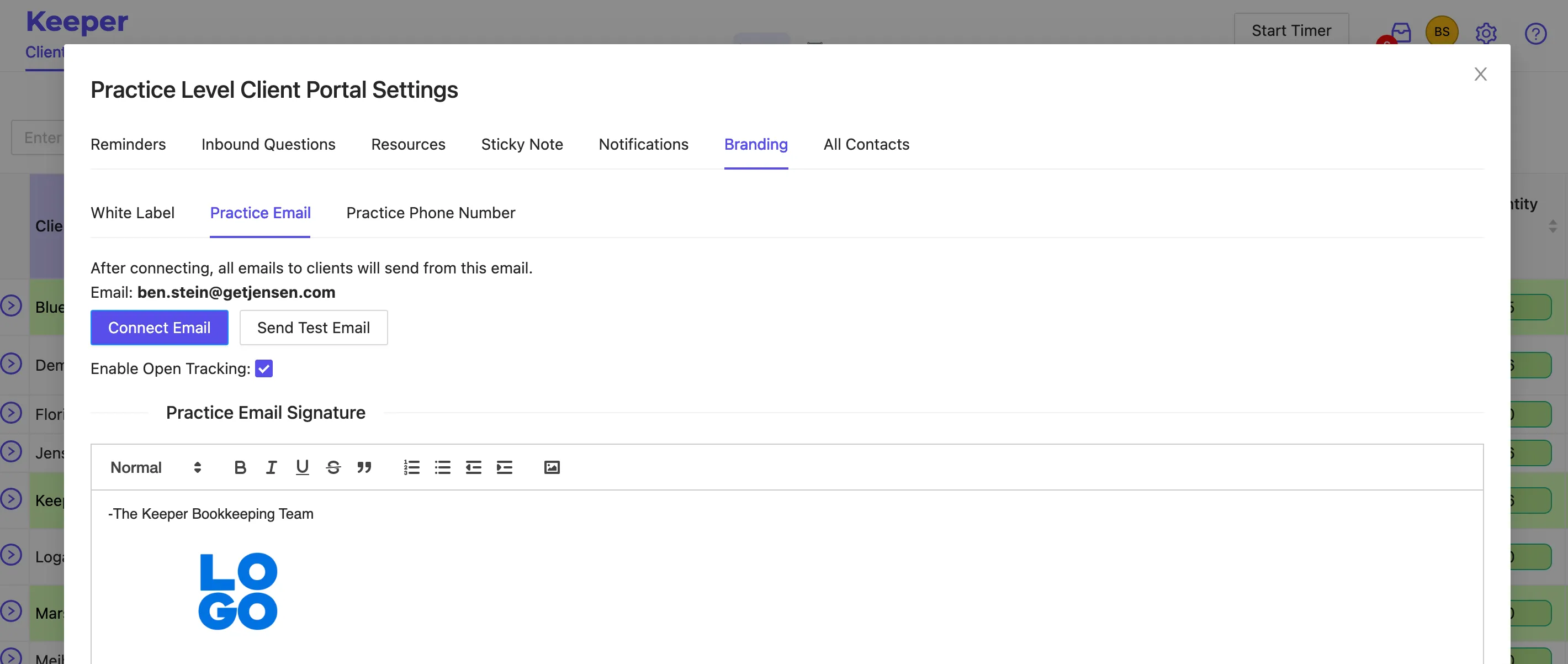Open the White Label sub-tab
The image size is (1568, 664).
click(x=132, y=213)
